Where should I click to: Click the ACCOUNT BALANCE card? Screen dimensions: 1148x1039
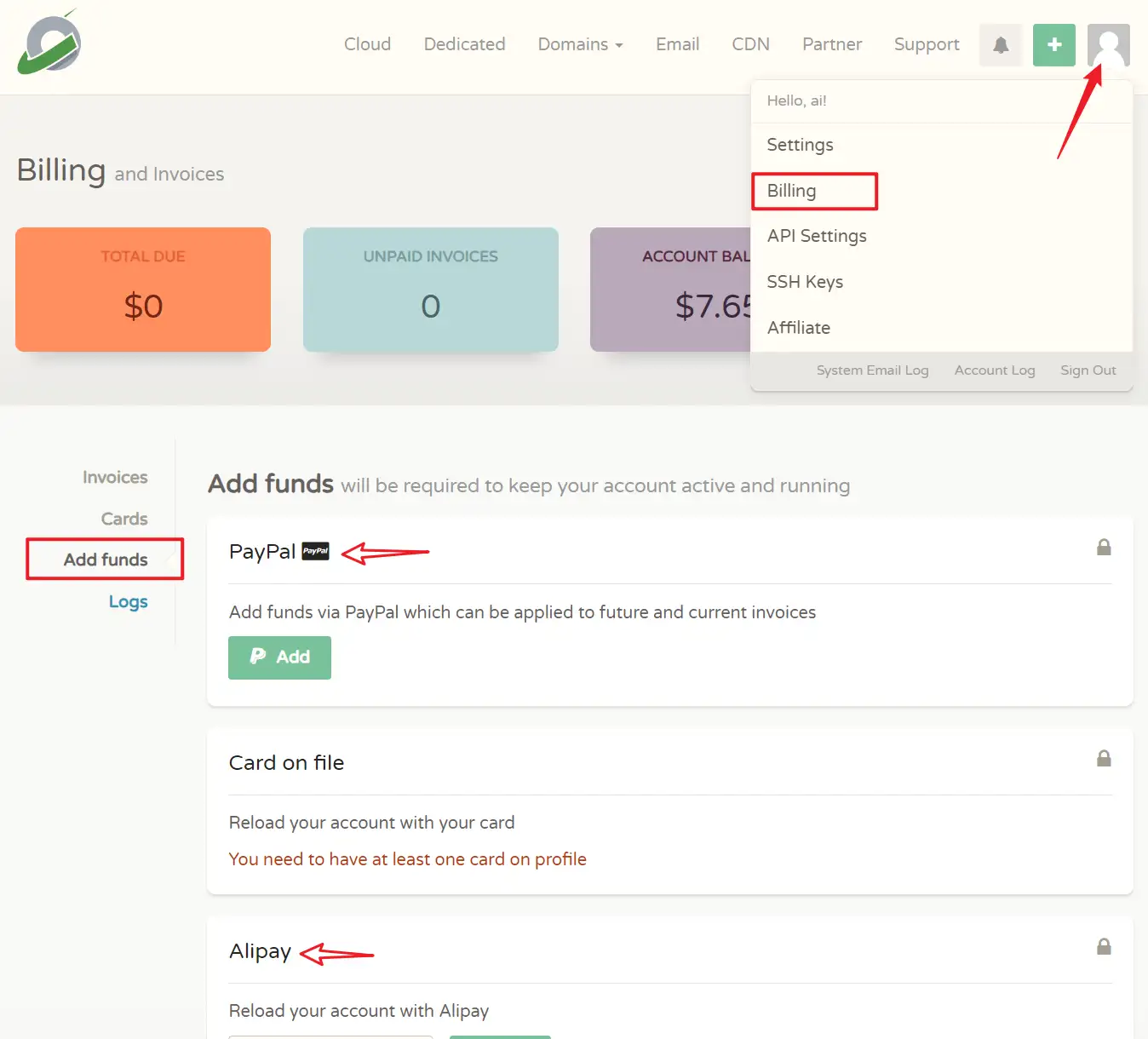coord(670,290)
